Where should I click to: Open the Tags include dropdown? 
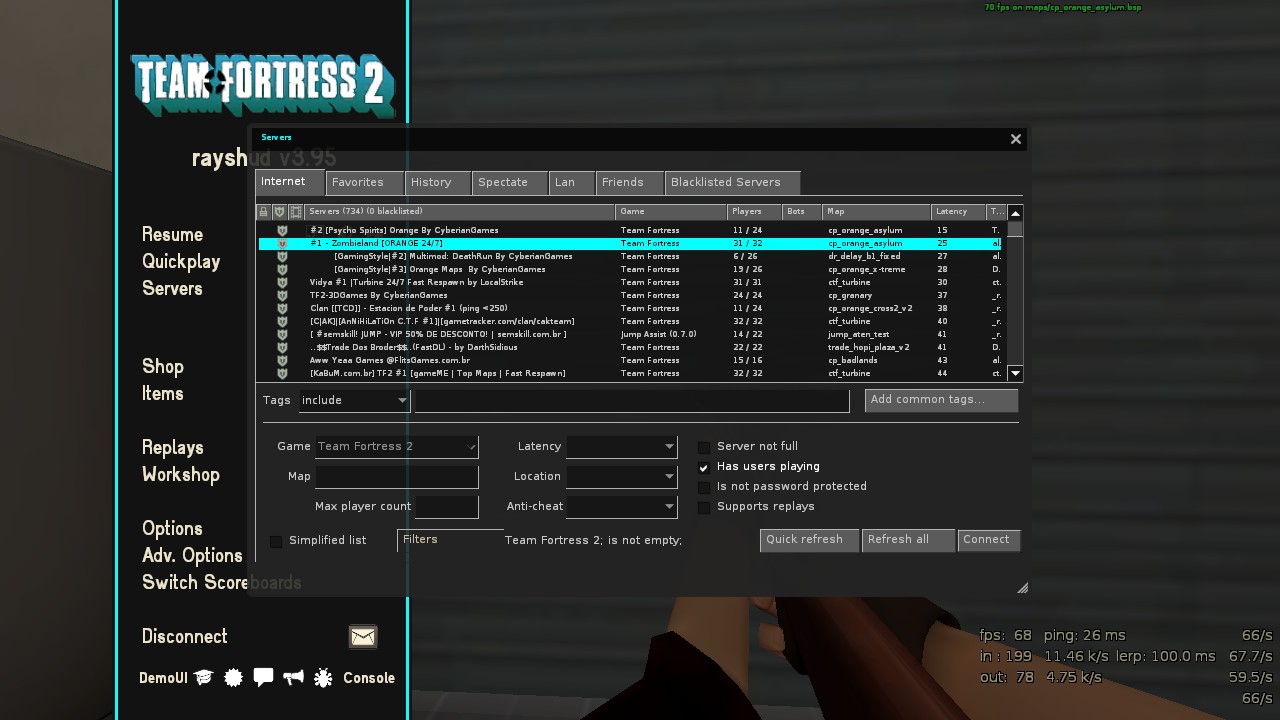click(x=355, y=400)
